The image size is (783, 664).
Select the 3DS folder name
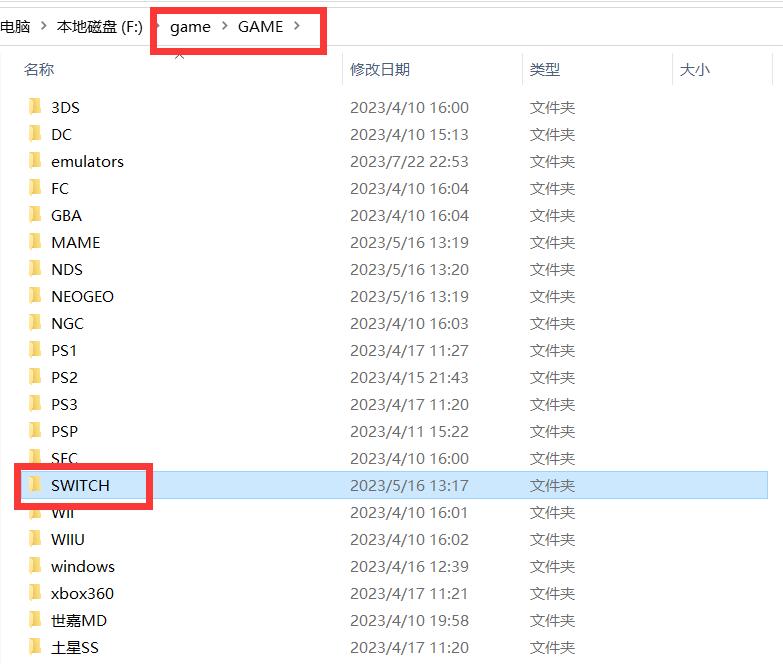pyautogui.click(x=65, y=107)
